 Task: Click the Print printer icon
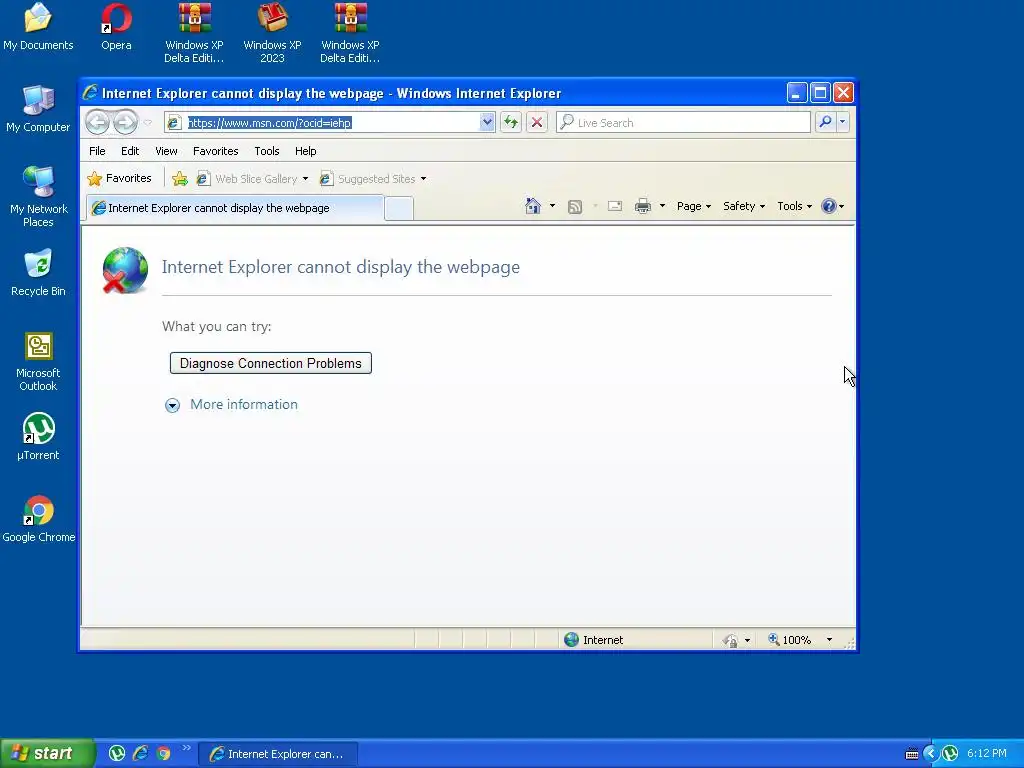643,206
